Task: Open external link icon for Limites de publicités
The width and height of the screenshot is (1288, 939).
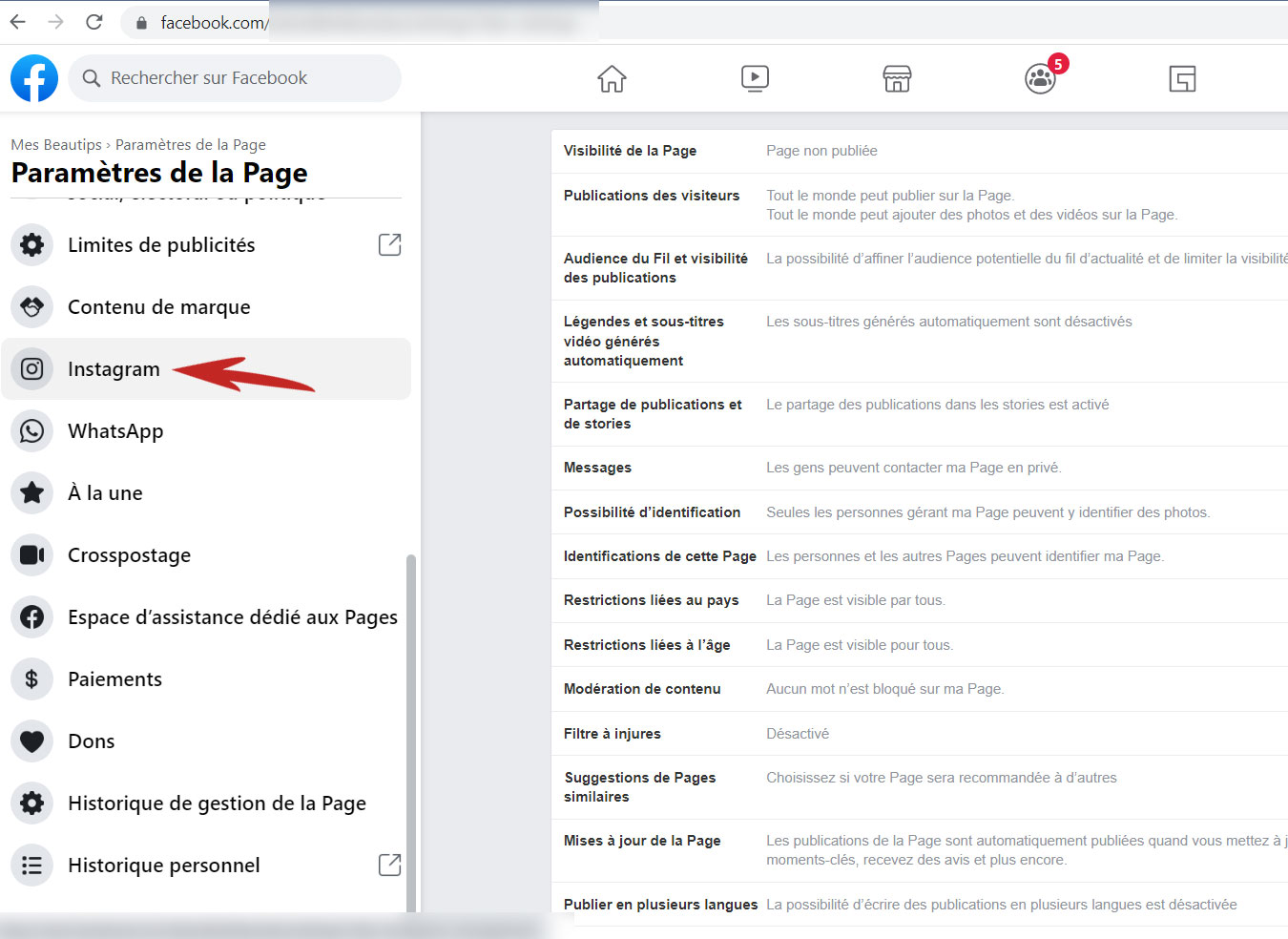Action: [x=389, y=244]
